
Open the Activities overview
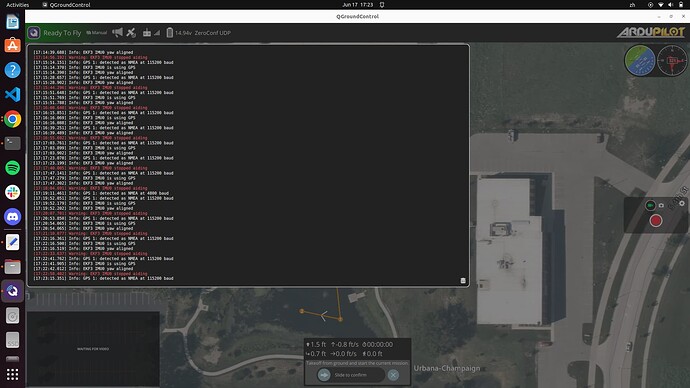(18, 5)
